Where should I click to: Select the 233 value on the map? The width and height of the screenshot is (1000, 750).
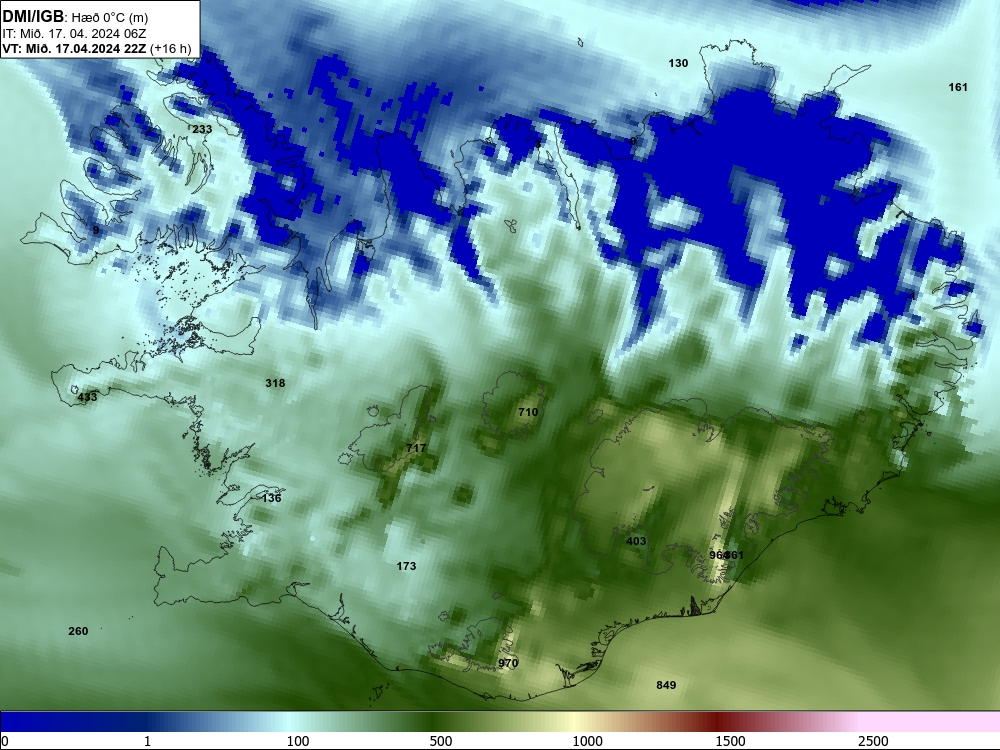[x=202, y=129]
